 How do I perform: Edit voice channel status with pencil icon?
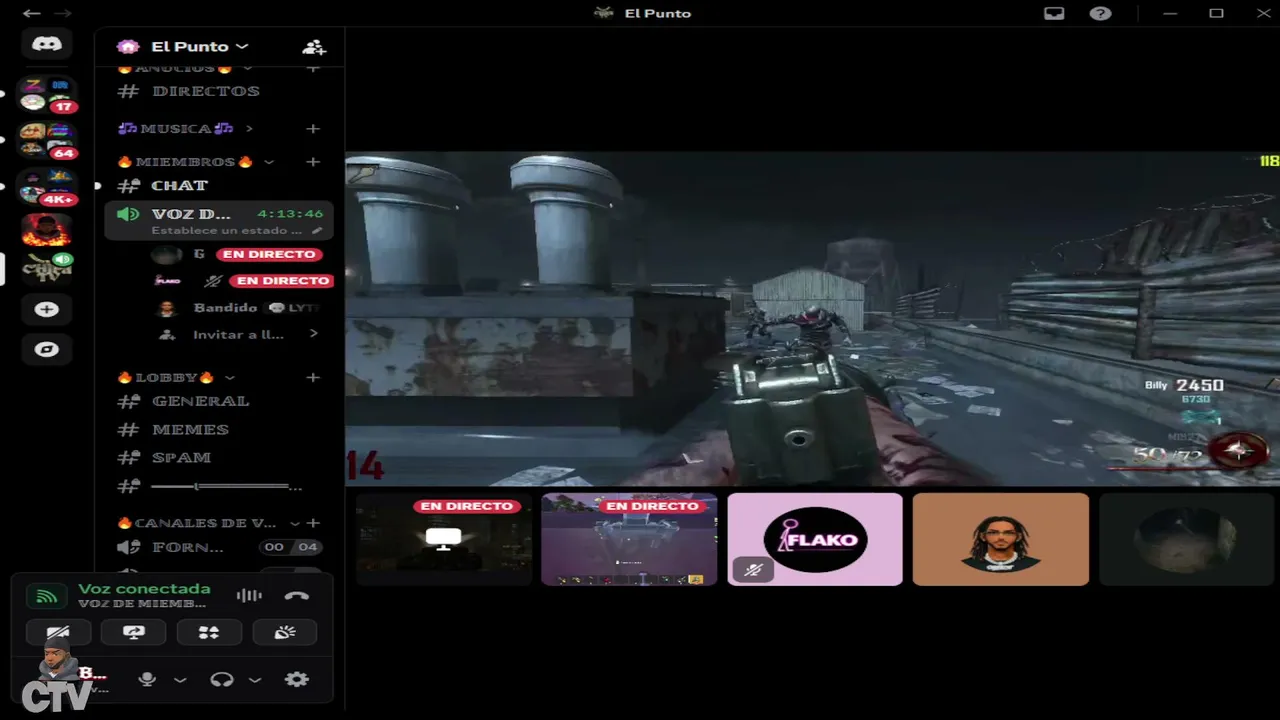tap(317, 231)
